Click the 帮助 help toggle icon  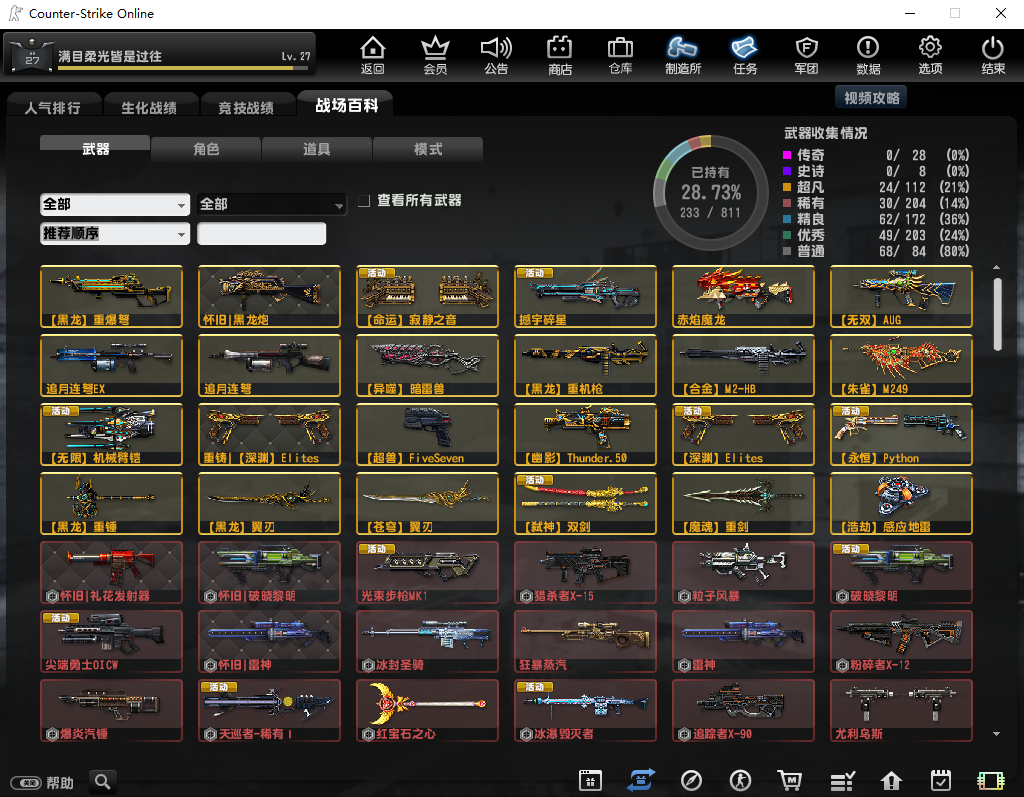pos(26,783)
